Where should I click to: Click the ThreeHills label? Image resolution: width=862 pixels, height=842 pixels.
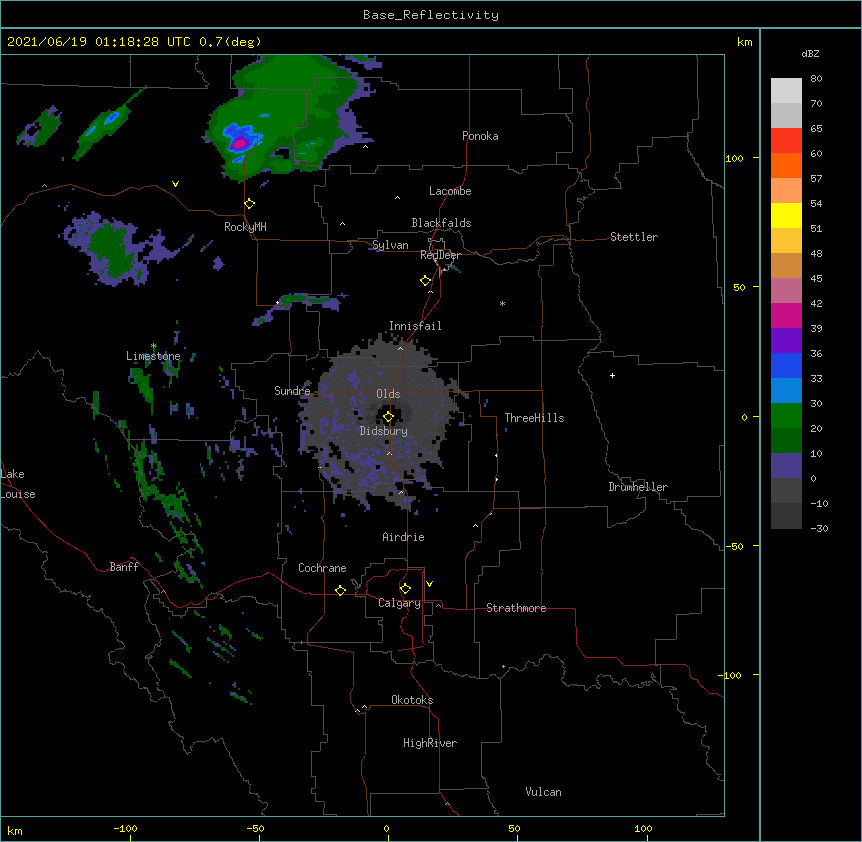534,418
